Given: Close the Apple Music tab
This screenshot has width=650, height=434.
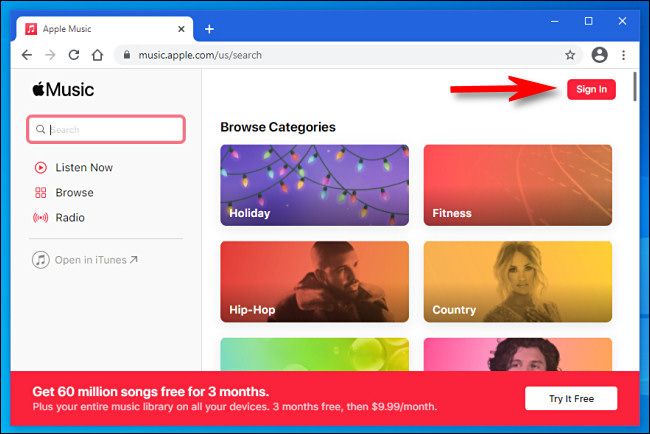Looking at the screenshot, I should [181, 29].
